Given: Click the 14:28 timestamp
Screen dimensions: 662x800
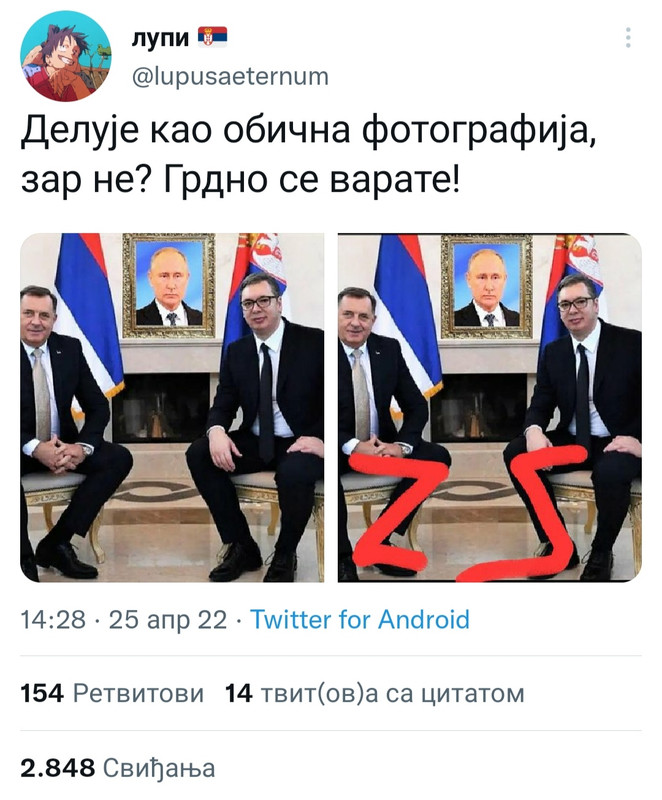Looking at the screenshot, I should pyautogui.click(x=53, y=619).
